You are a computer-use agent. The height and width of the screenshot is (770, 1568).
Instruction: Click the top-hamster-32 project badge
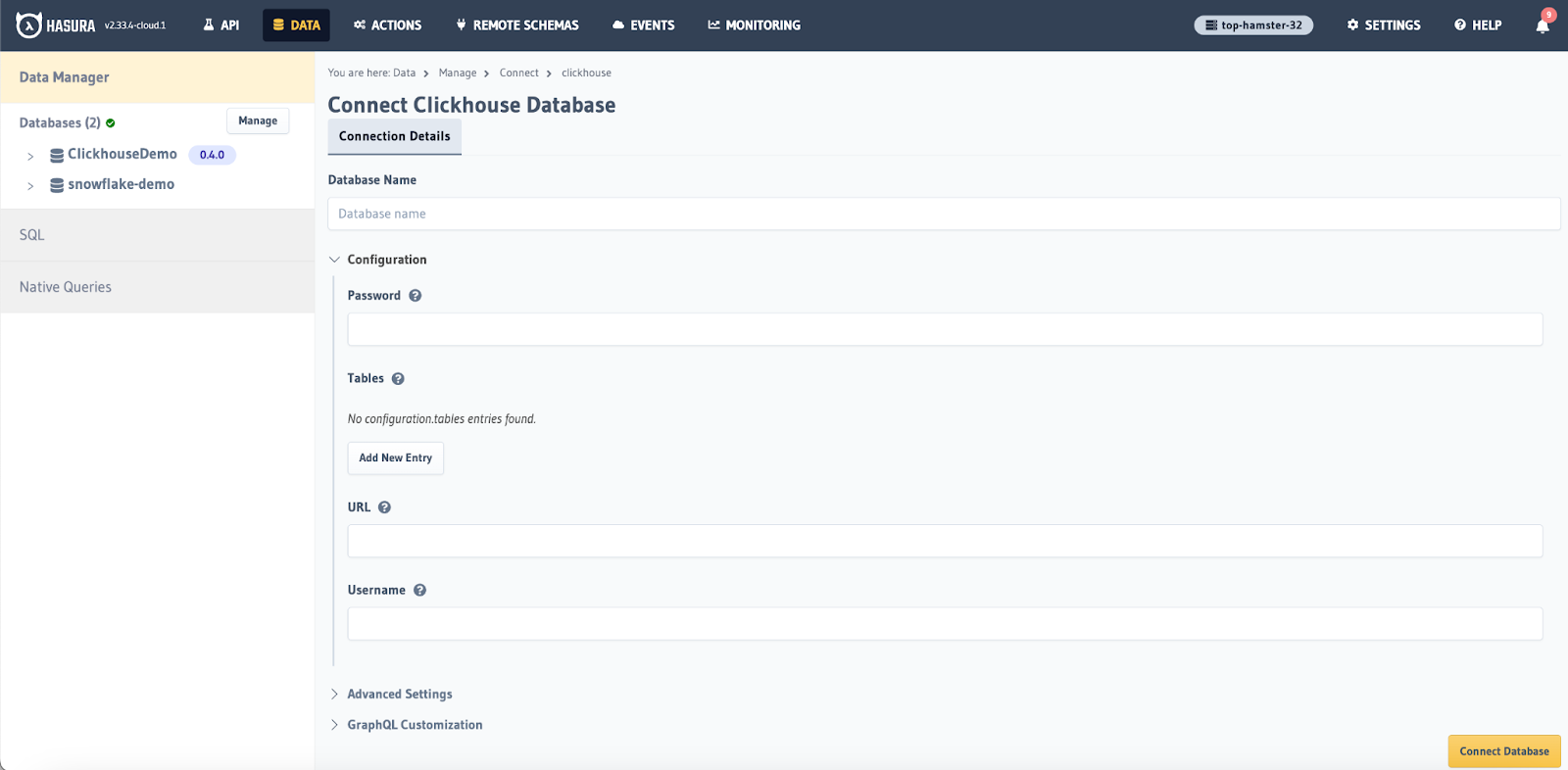(1253, 25)
